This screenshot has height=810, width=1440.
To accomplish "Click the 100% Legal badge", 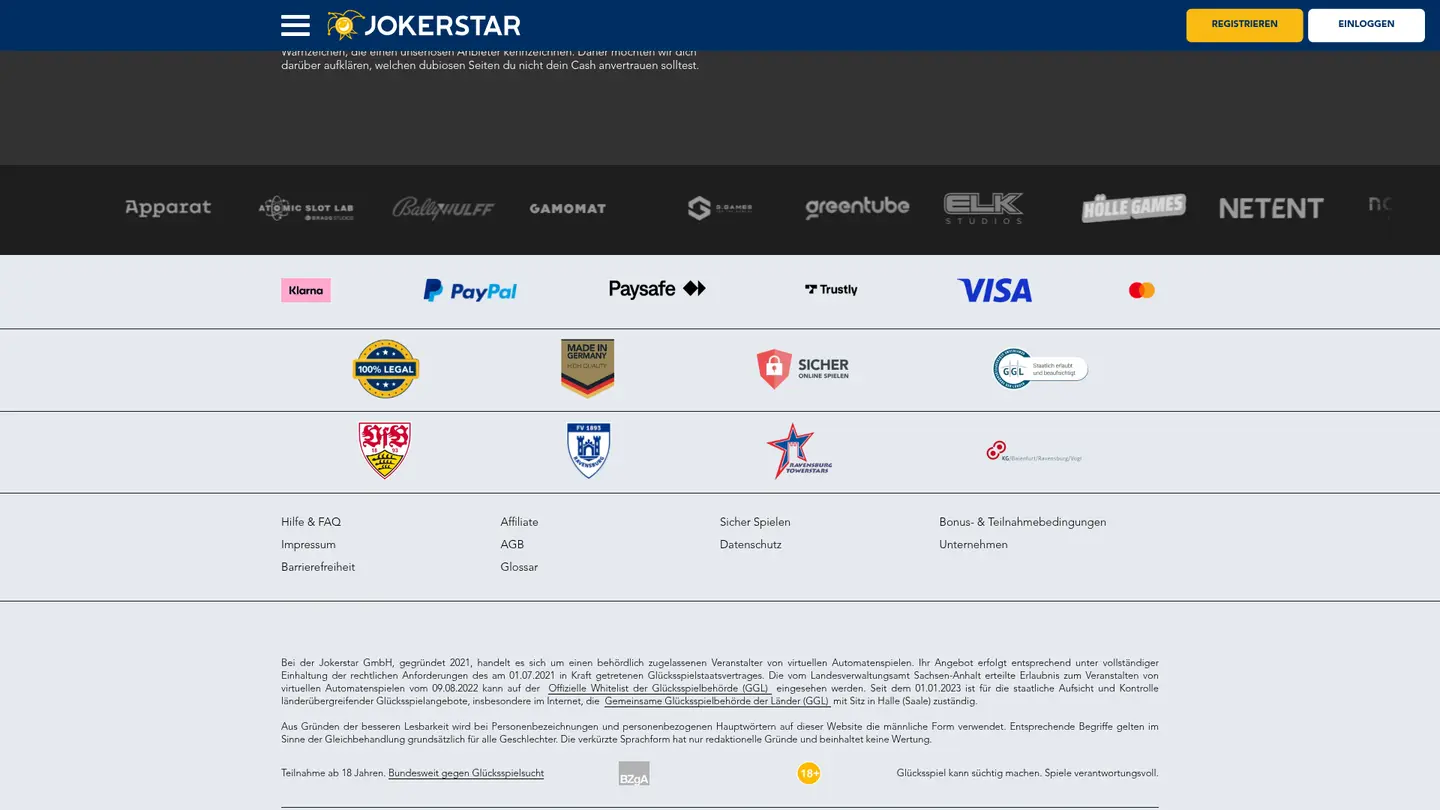I will (x=385, y=369).
